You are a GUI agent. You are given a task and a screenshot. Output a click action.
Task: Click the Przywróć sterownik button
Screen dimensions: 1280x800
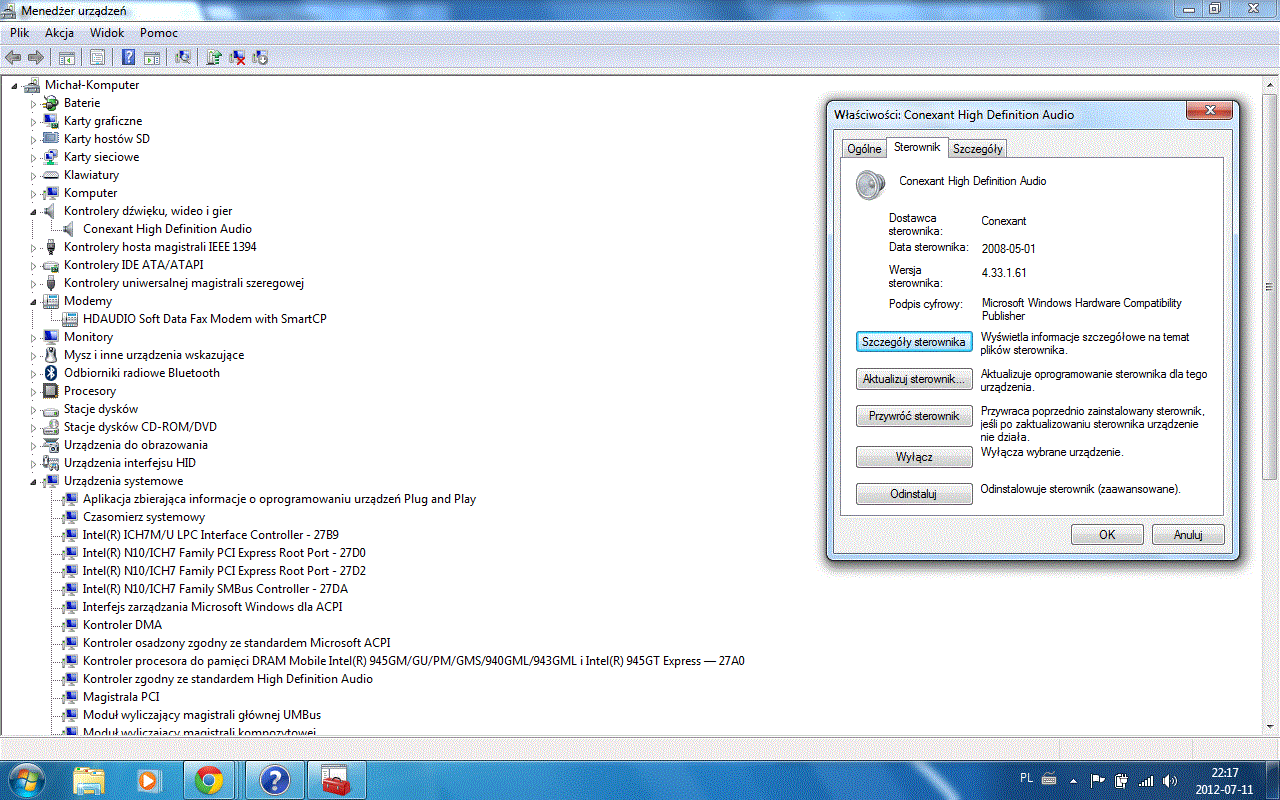914,416
